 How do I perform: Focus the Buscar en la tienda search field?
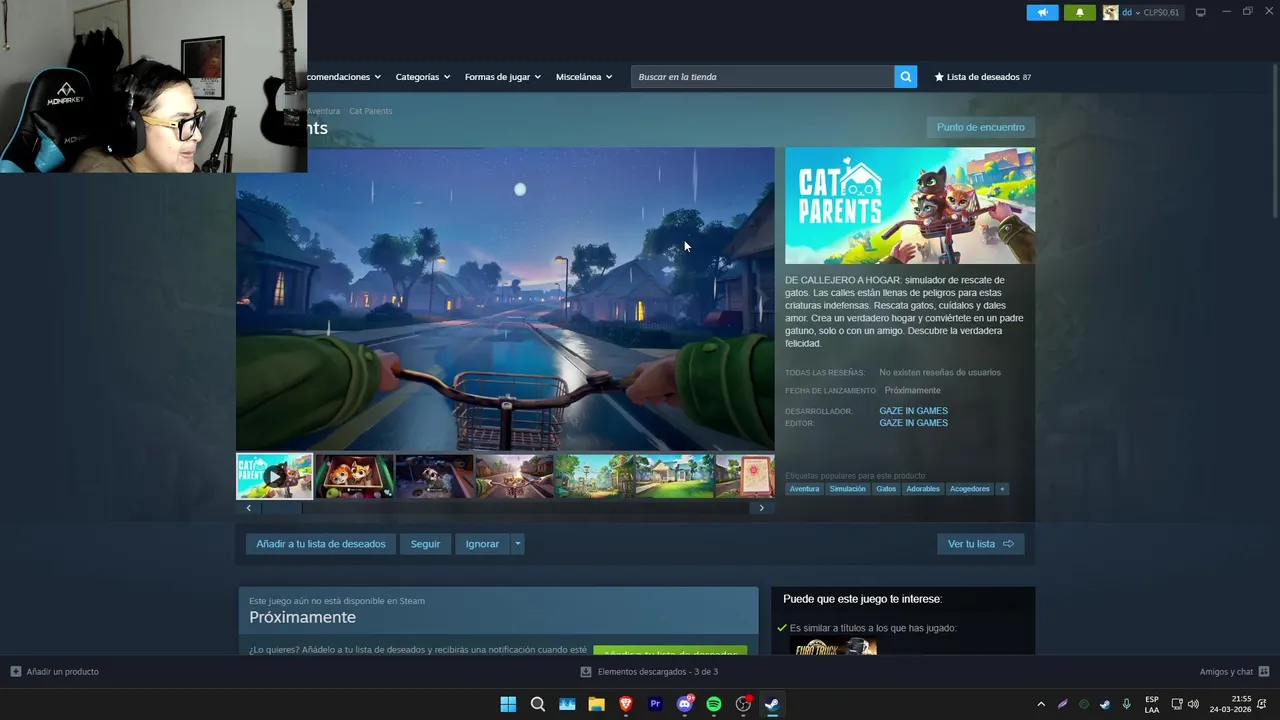[x=762, y=77]
